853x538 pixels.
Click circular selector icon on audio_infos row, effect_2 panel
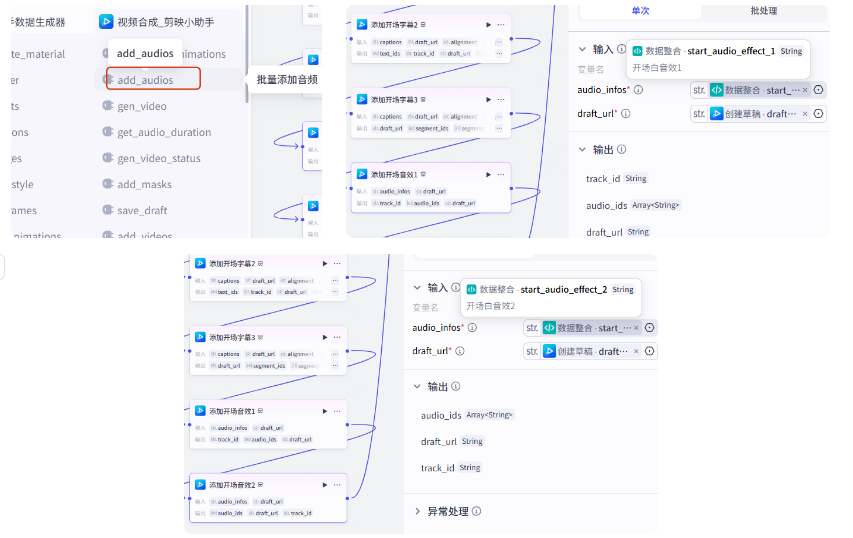click(x=650, y=327)
